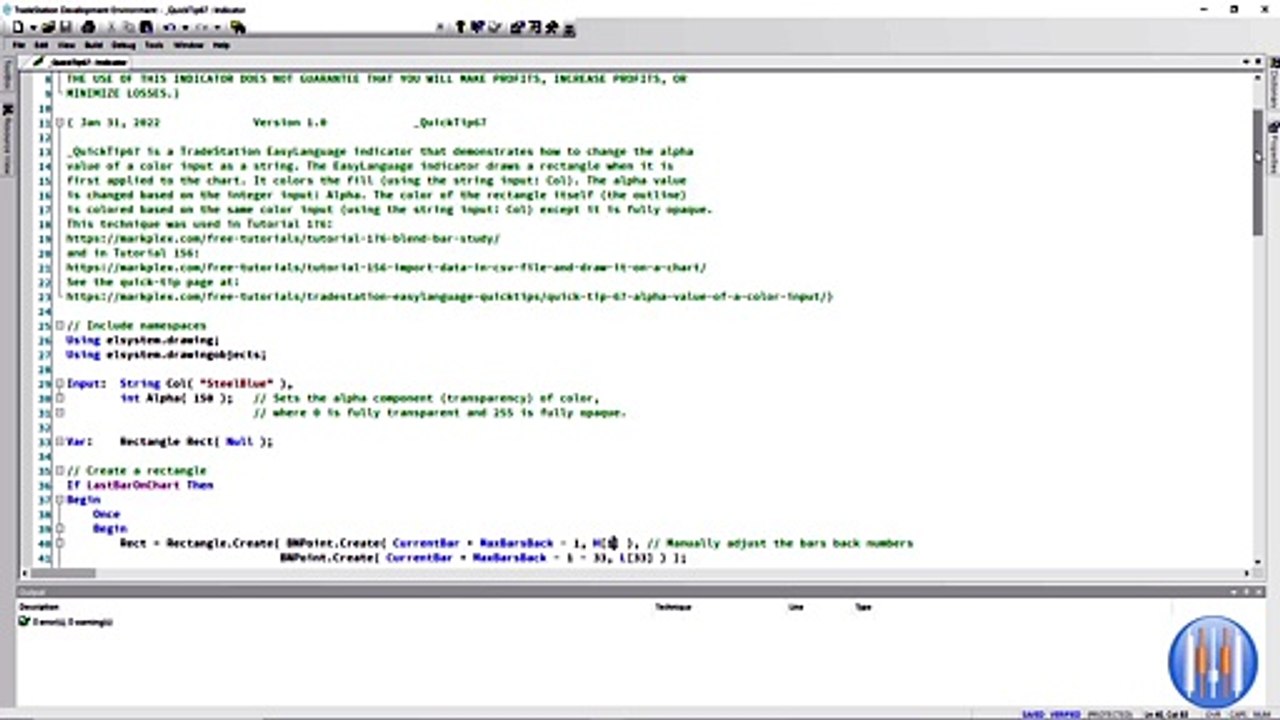The height and width of the screenshot is (720, 1280).
Task: Click the horizontal scrollbar right arrow
Action: pos(1247,573)
